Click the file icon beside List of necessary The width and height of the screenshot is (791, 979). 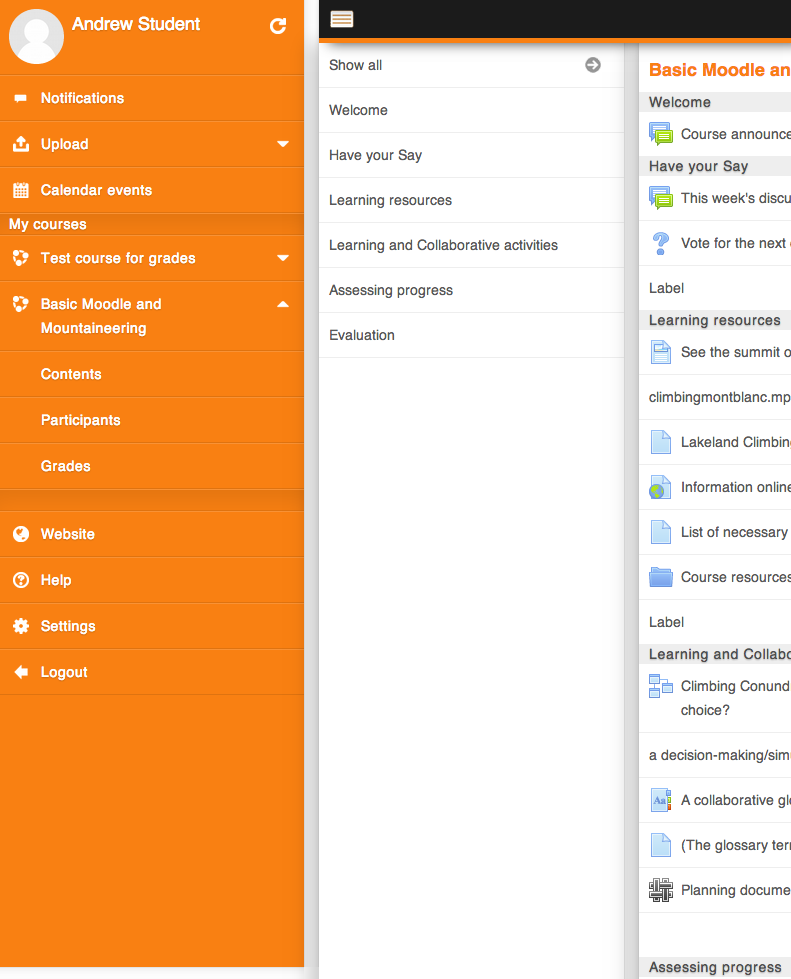(661, 532)
